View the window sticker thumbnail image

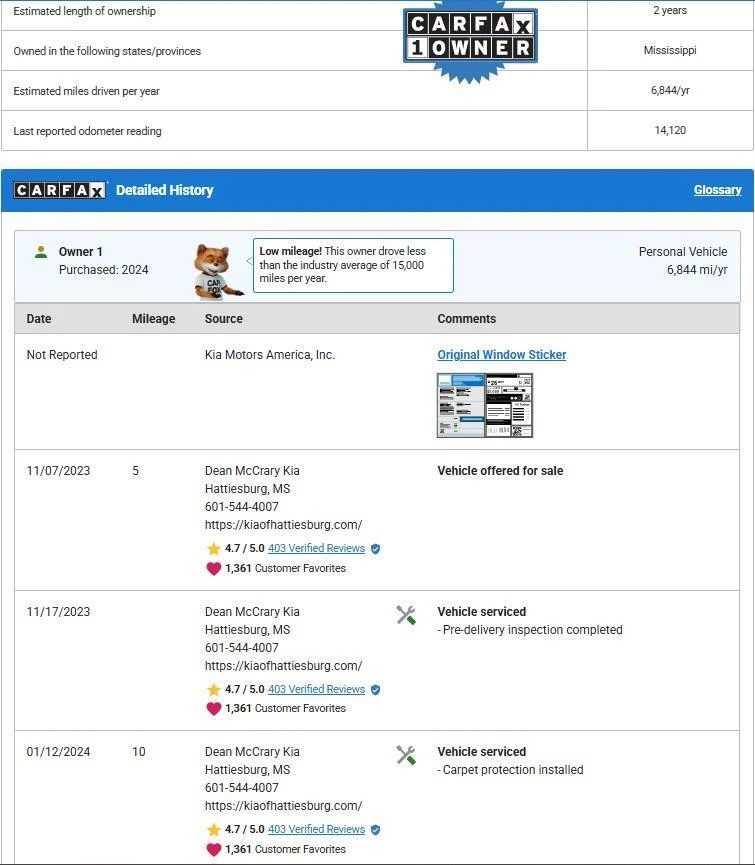(485, 405)
